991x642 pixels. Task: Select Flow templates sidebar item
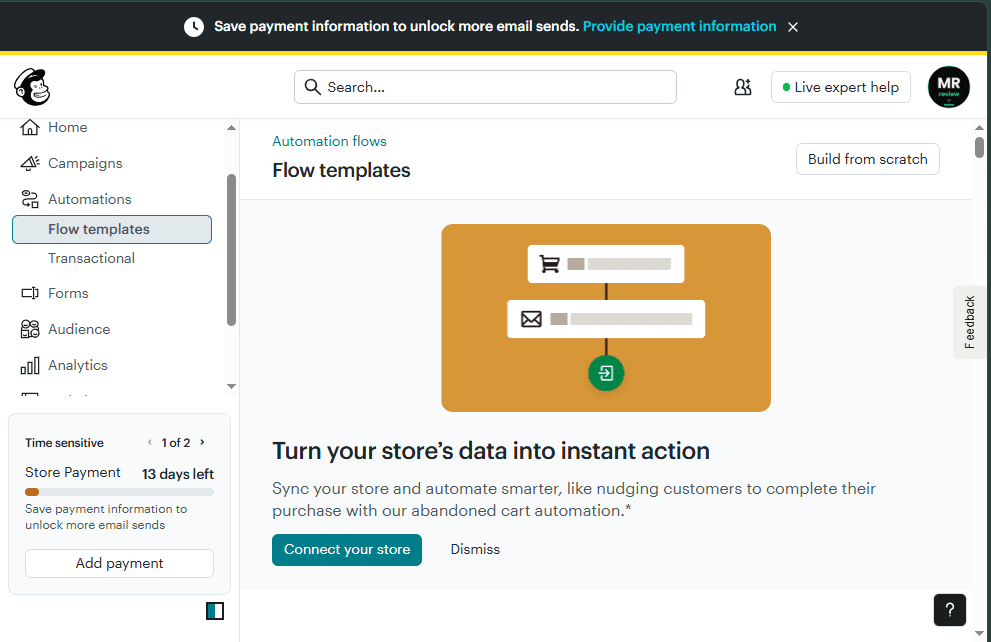tap(112, 229)
